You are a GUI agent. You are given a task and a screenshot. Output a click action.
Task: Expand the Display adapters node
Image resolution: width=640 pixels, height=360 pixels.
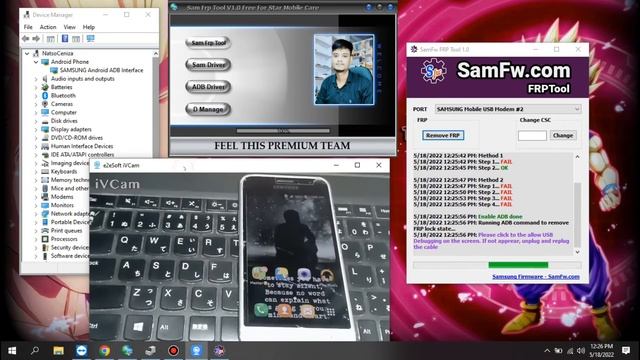click(x=36, y=129)
